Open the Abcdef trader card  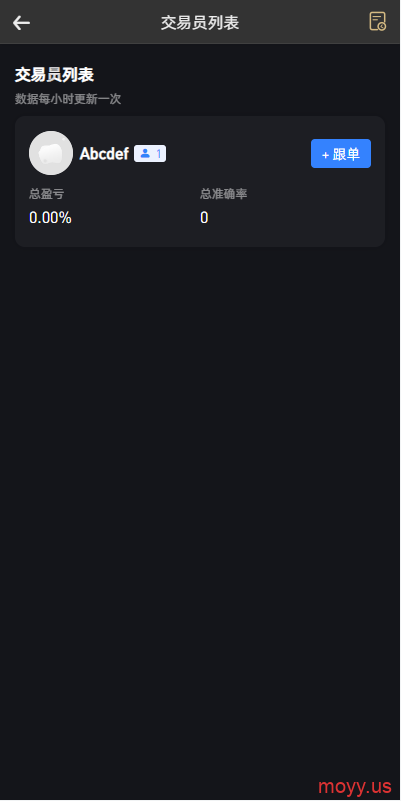(x=200, y=181)
